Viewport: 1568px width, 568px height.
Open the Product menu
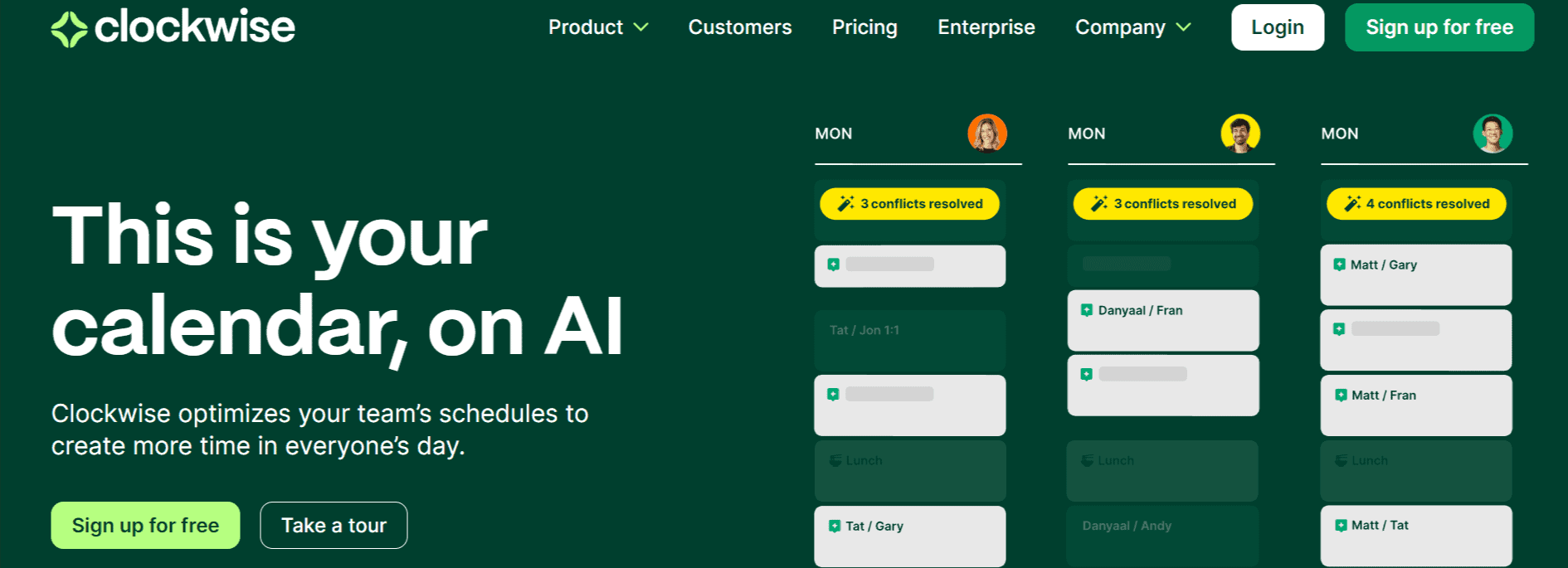point(598,27)
